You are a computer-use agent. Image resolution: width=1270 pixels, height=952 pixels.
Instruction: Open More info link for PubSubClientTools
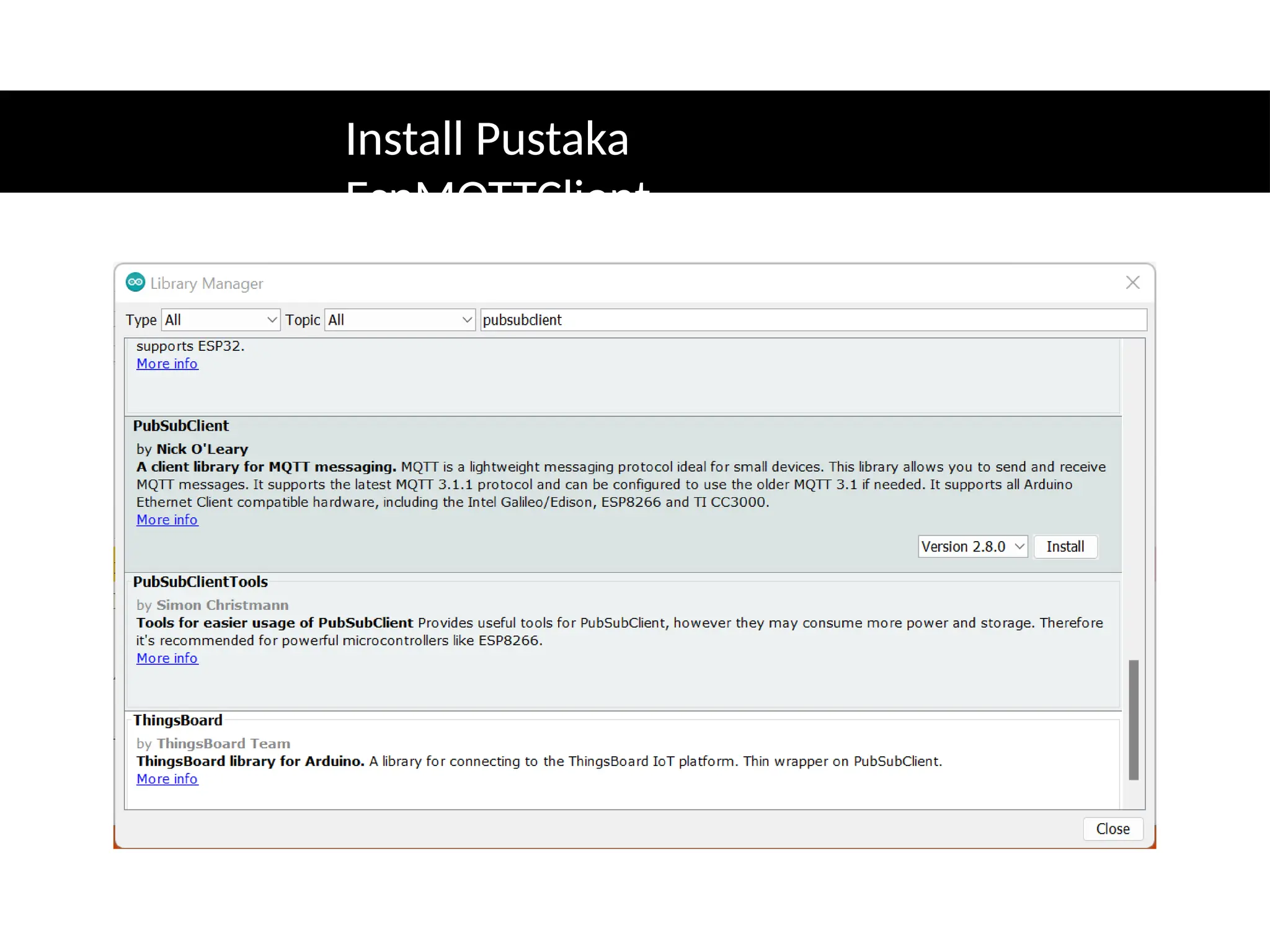pyautogui.click(x=167, y=658)
